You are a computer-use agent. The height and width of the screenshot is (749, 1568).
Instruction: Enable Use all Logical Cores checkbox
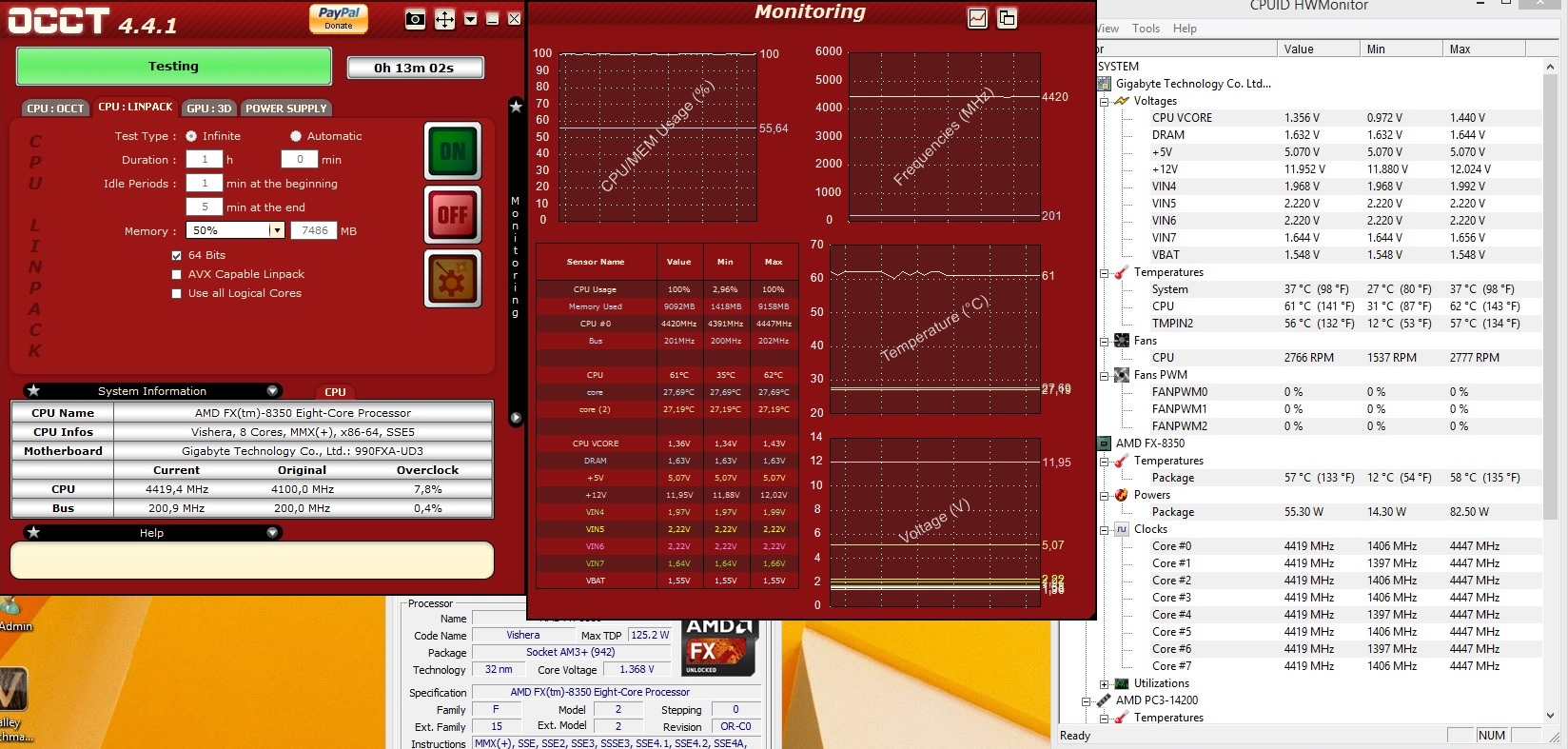click(x=176, y=293)
